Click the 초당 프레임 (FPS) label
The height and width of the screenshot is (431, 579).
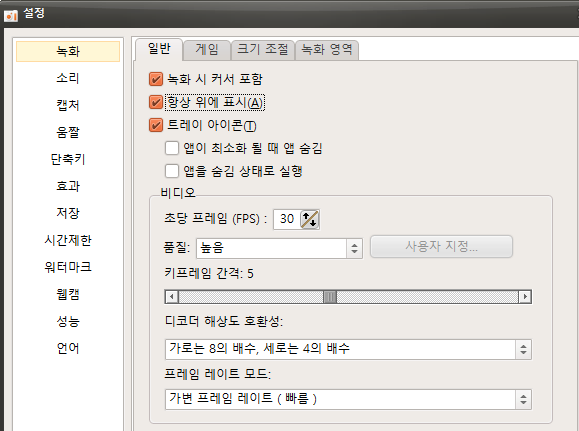click(216, 219)
